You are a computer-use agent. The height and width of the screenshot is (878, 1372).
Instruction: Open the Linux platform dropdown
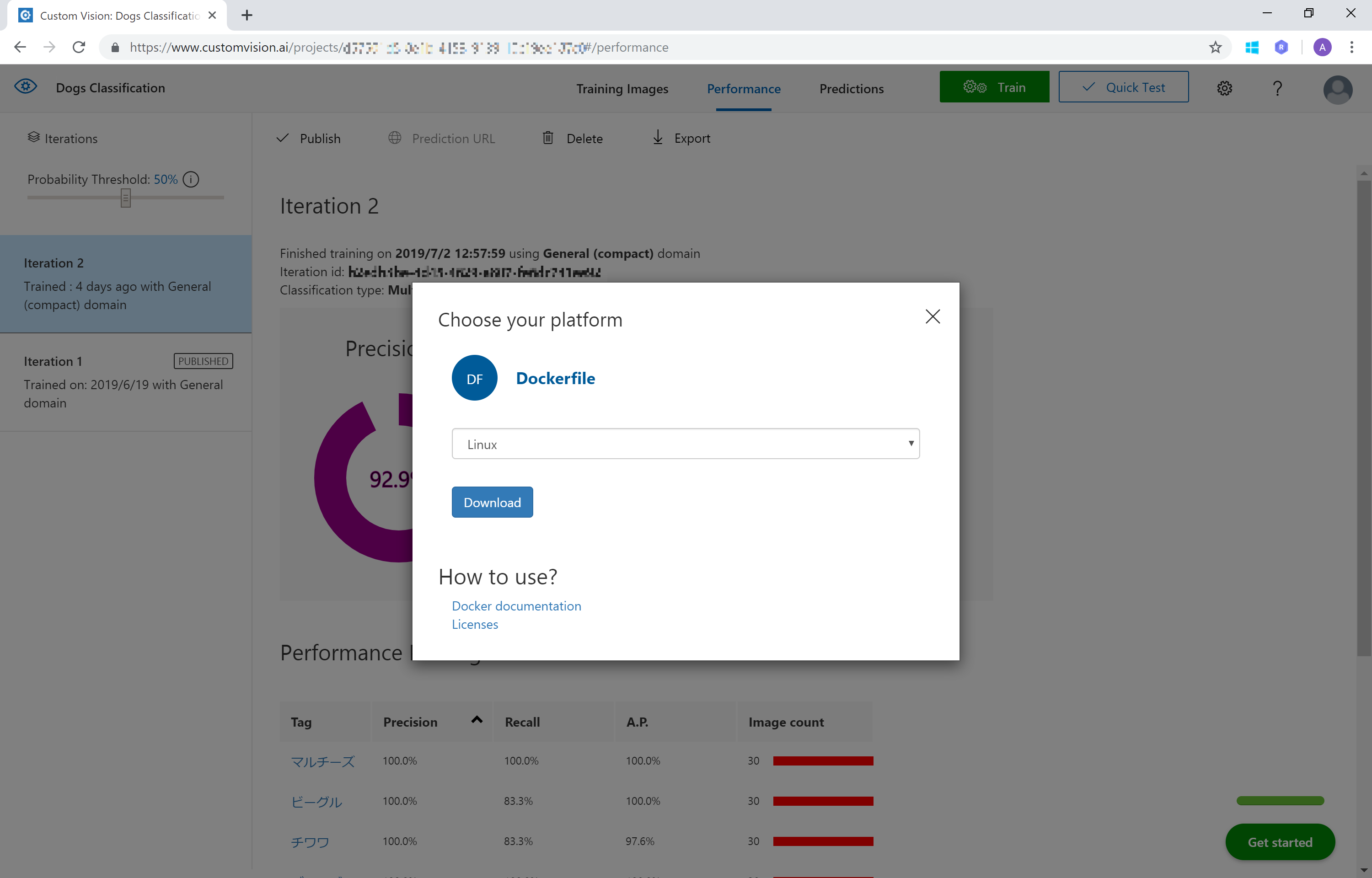(685, 444)
